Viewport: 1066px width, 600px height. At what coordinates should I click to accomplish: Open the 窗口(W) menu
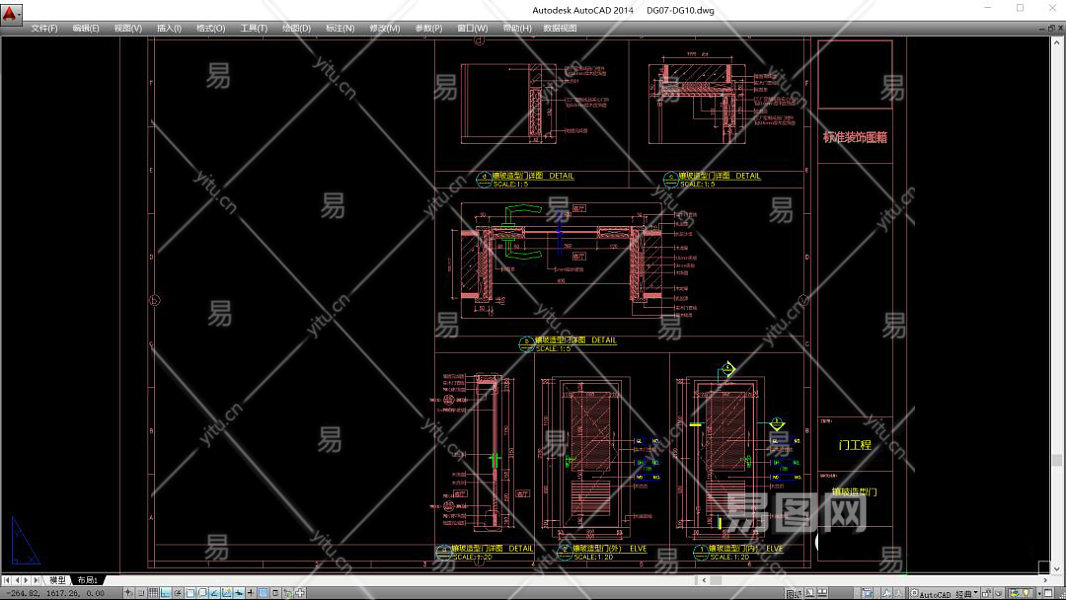pos(472,28)
